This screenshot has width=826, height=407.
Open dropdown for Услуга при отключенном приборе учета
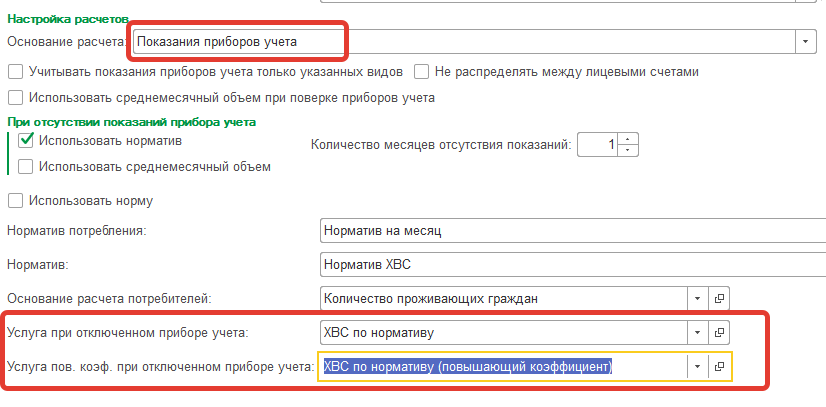coord(696,332)
